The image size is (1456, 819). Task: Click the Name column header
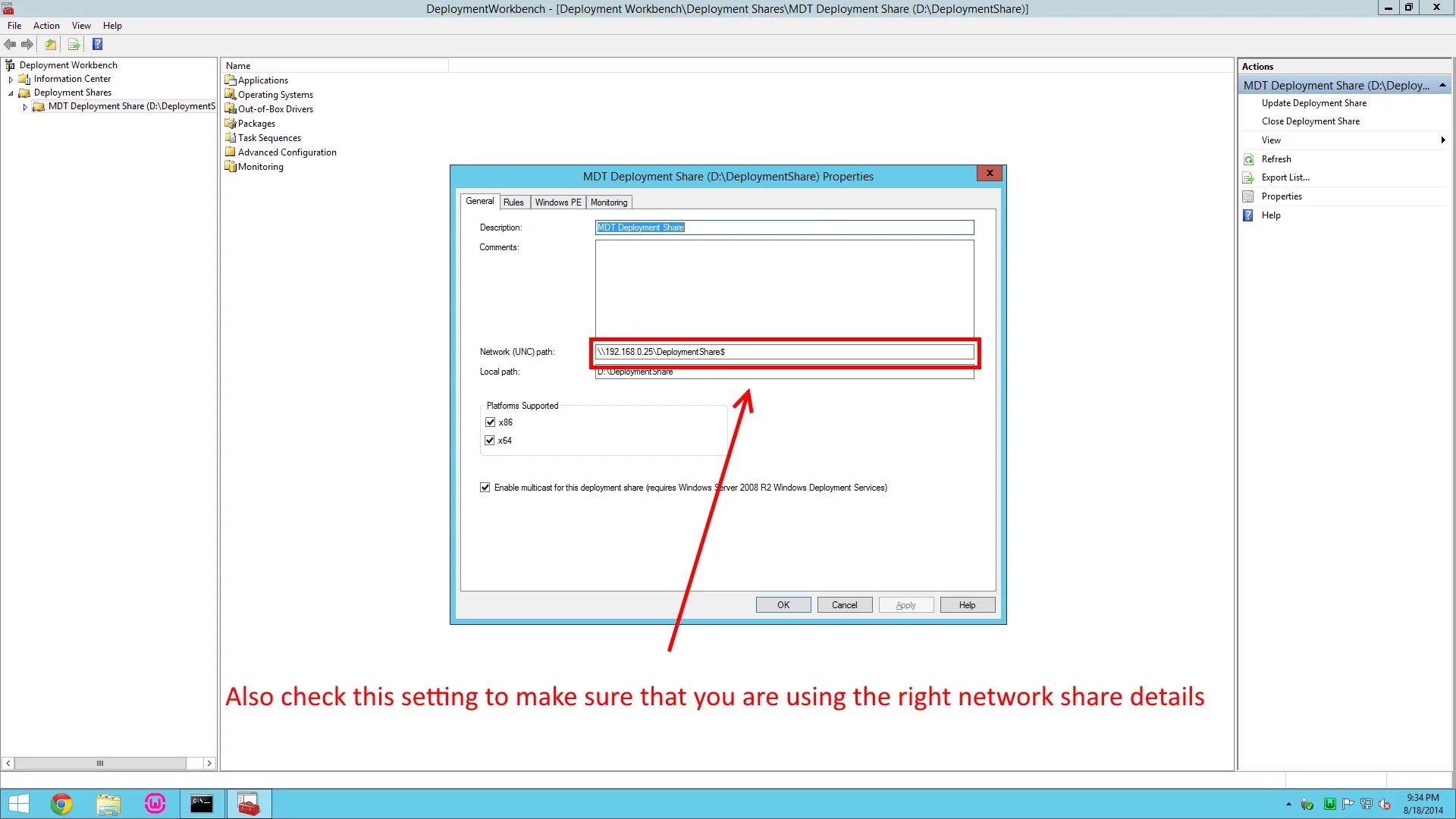point(335,66)
